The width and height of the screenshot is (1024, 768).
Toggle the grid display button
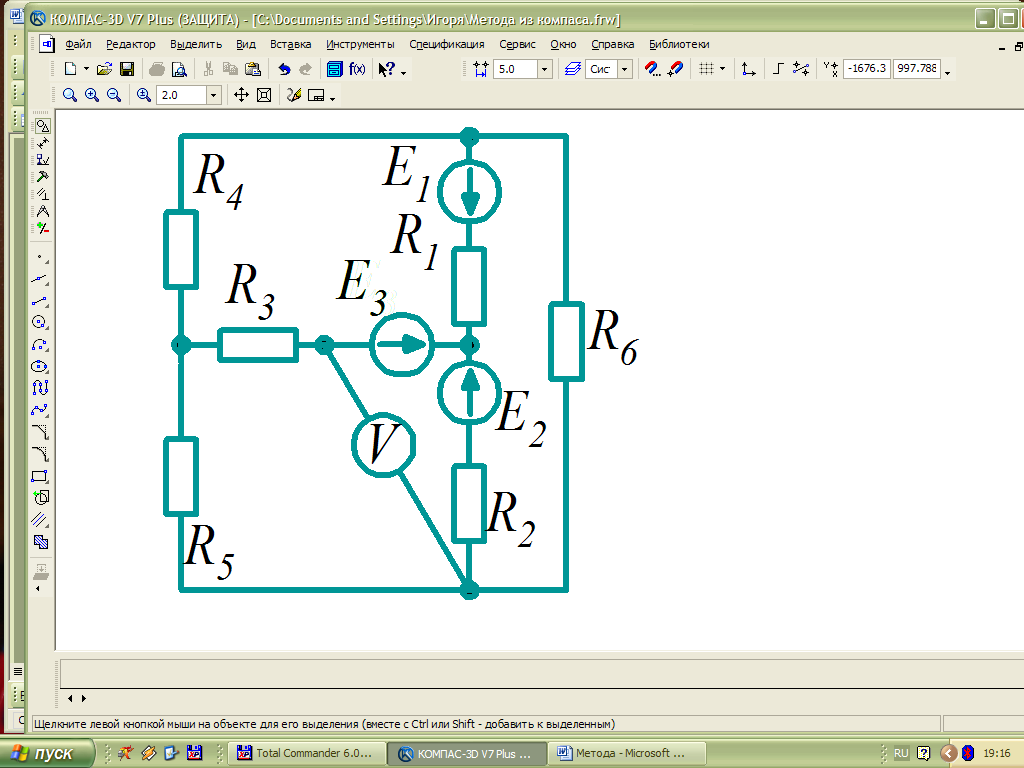click(706, 69)
